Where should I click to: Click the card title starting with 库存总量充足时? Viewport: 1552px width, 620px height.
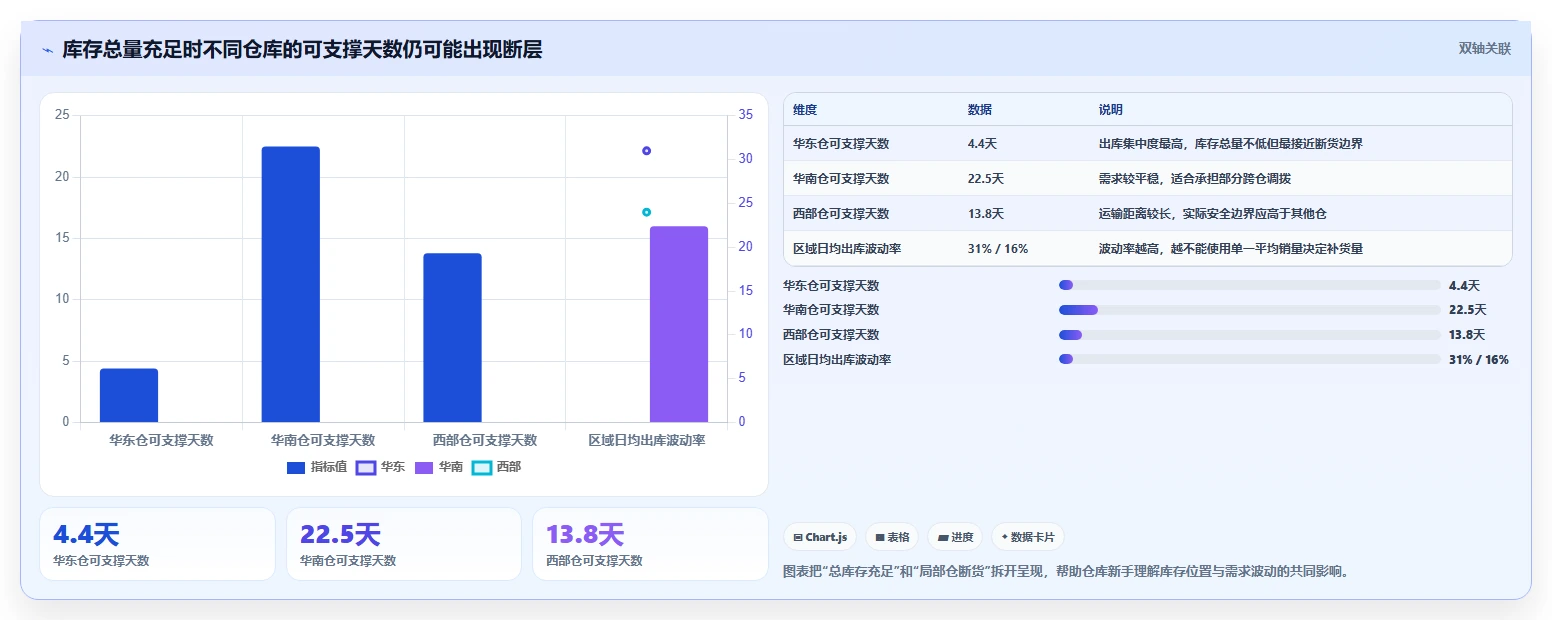302,50
